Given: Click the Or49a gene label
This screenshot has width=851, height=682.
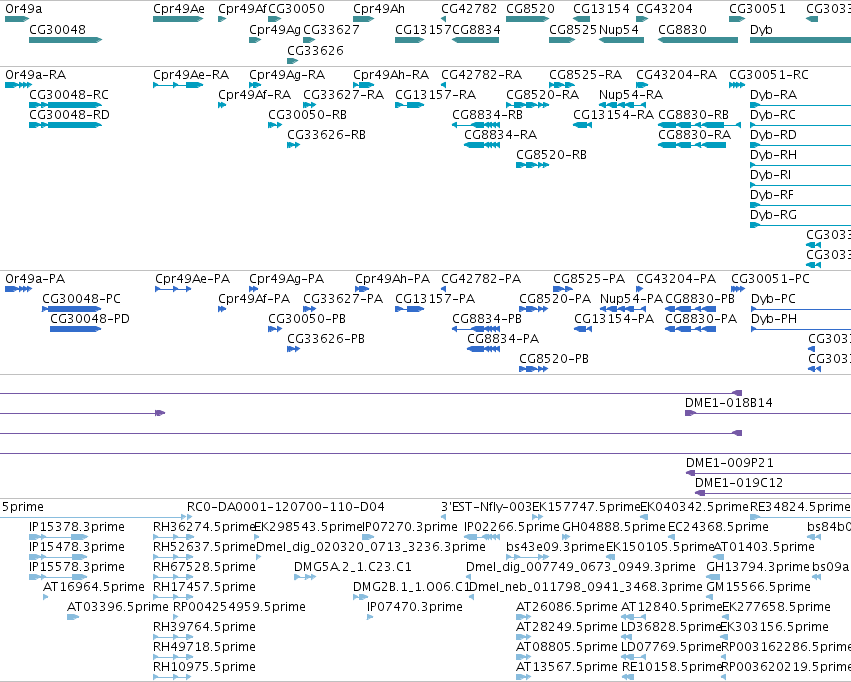Looking at the screenshot, I should (x=23, y=9).
